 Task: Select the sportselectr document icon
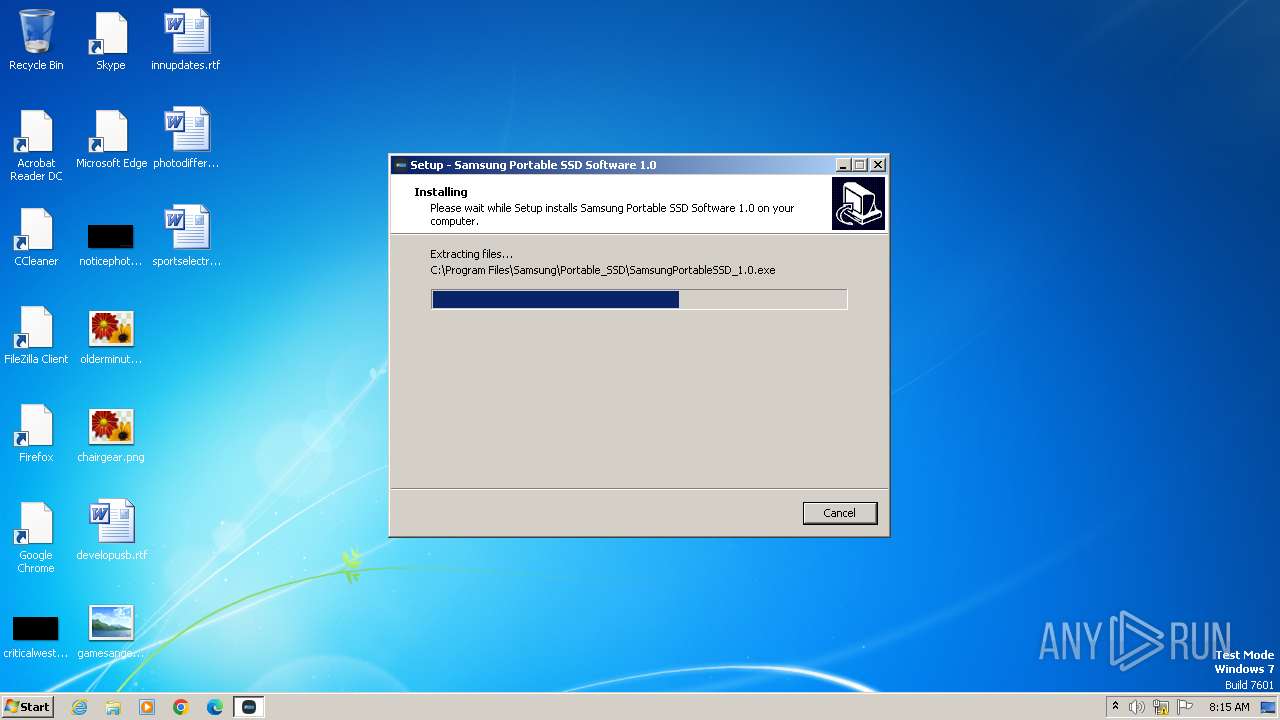pyautogui.click(x=186, y=237)
